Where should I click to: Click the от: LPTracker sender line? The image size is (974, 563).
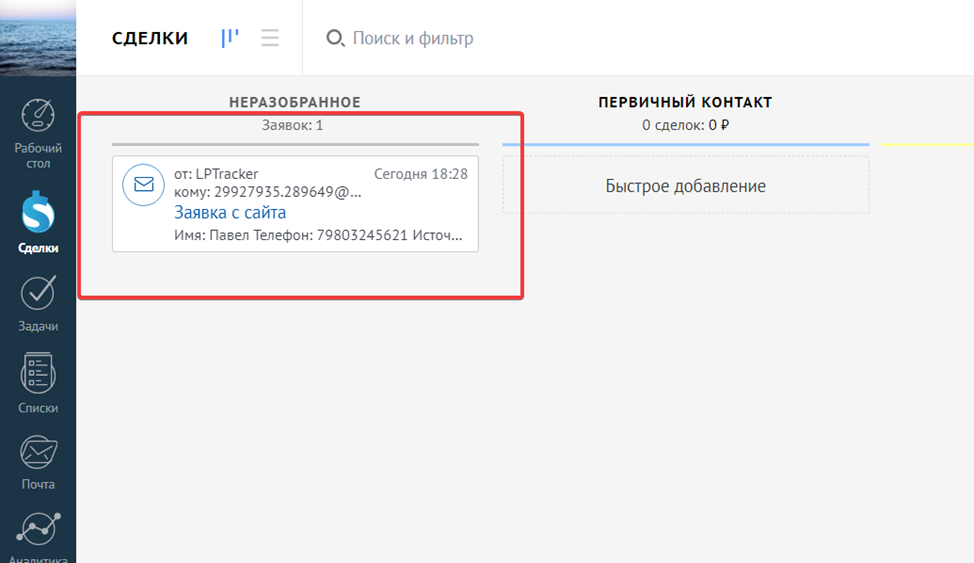216,174
